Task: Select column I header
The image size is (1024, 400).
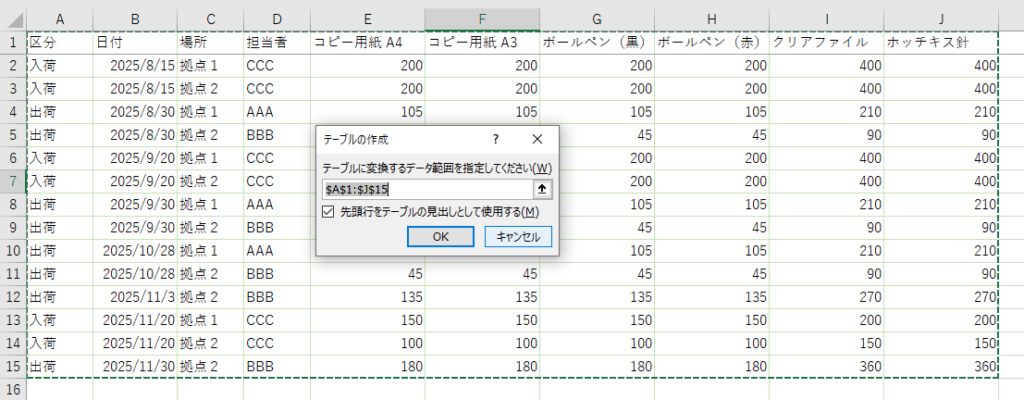Action: click(826, 20)
